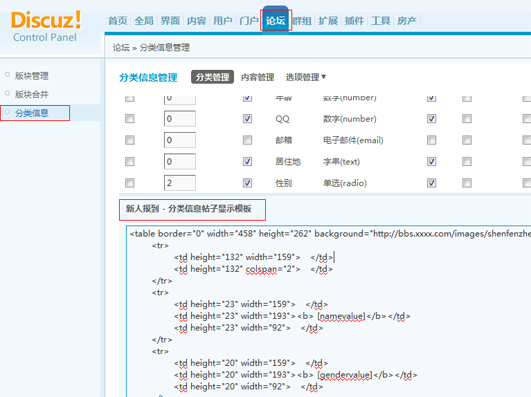
Task: Select 版块合并 in the sidebar
Action: tap(31, 94)
